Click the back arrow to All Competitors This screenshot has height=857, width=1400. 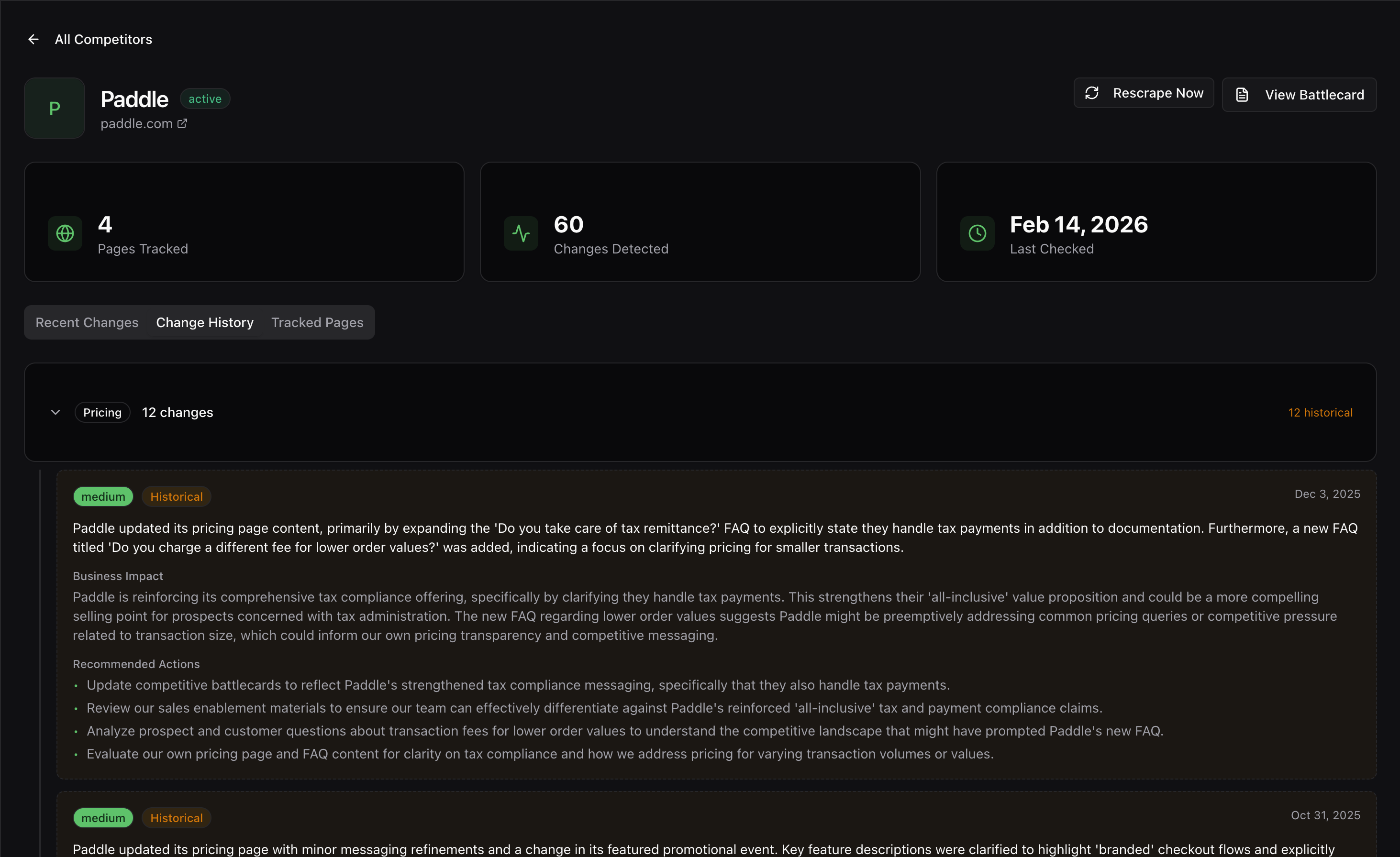[33, 39]
